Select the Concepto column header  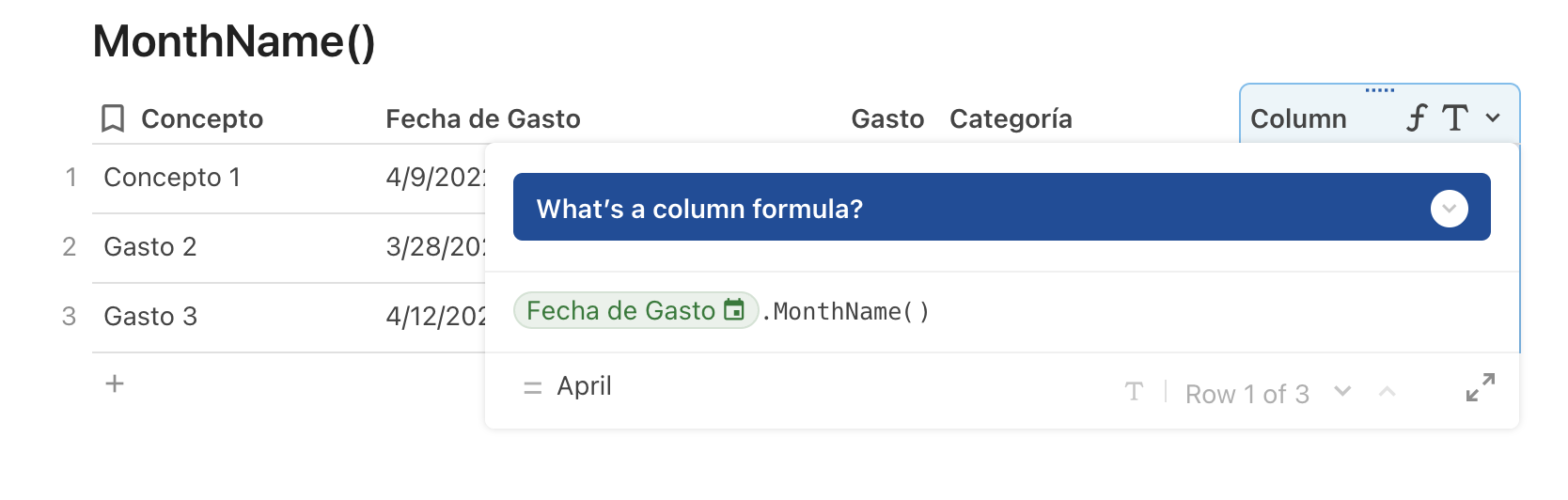(x=201, y=119)
